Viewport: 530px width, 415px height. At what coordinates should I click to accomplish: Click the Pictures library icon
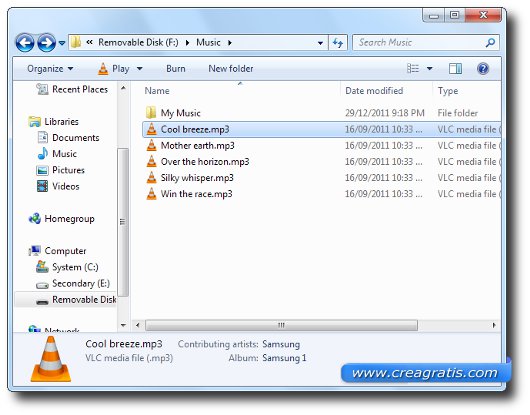pyautogui.click(x=42, y=170)
